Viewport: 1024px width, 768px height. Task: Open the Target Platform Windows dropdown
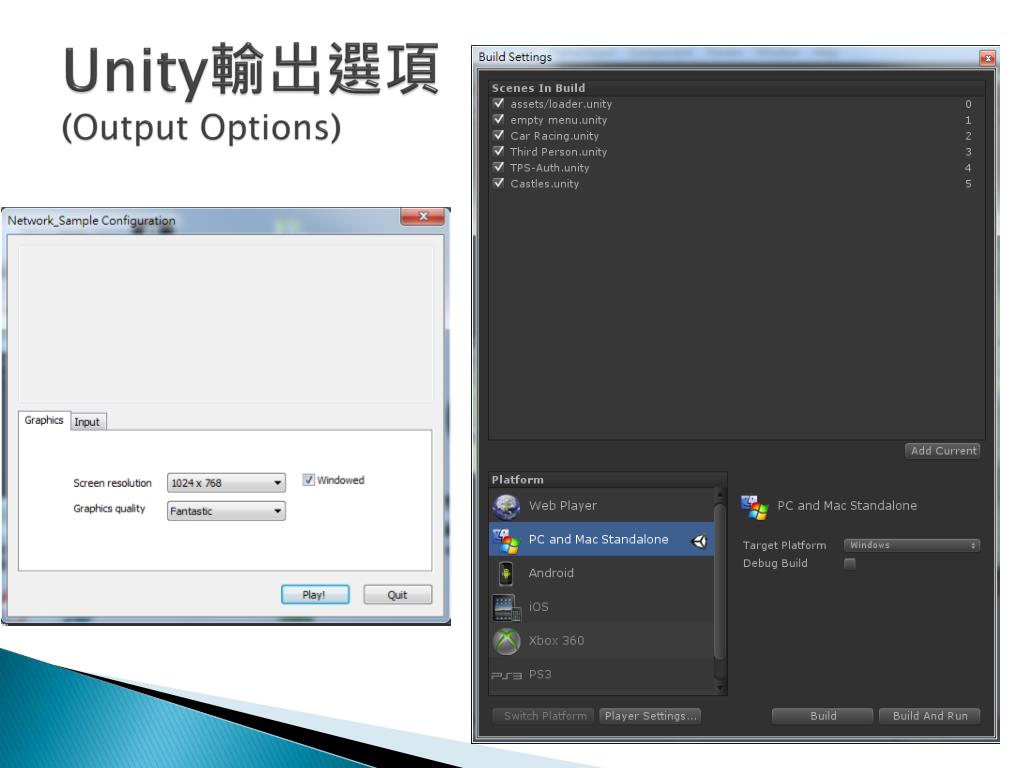[912, 545]
